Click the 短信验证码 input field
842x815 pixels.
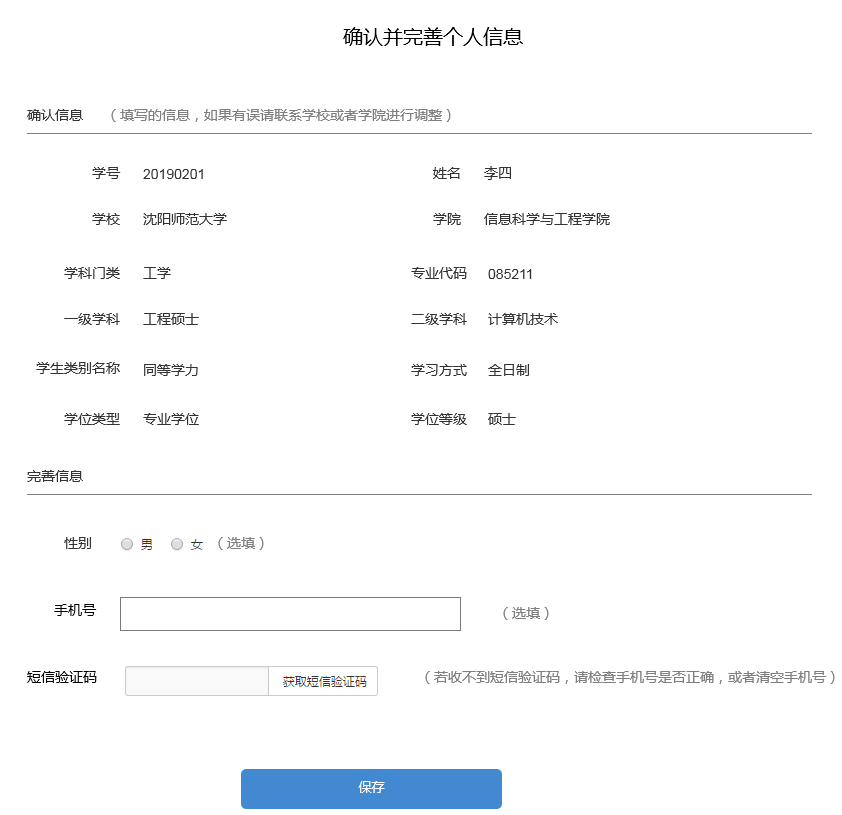coord(197,681)
